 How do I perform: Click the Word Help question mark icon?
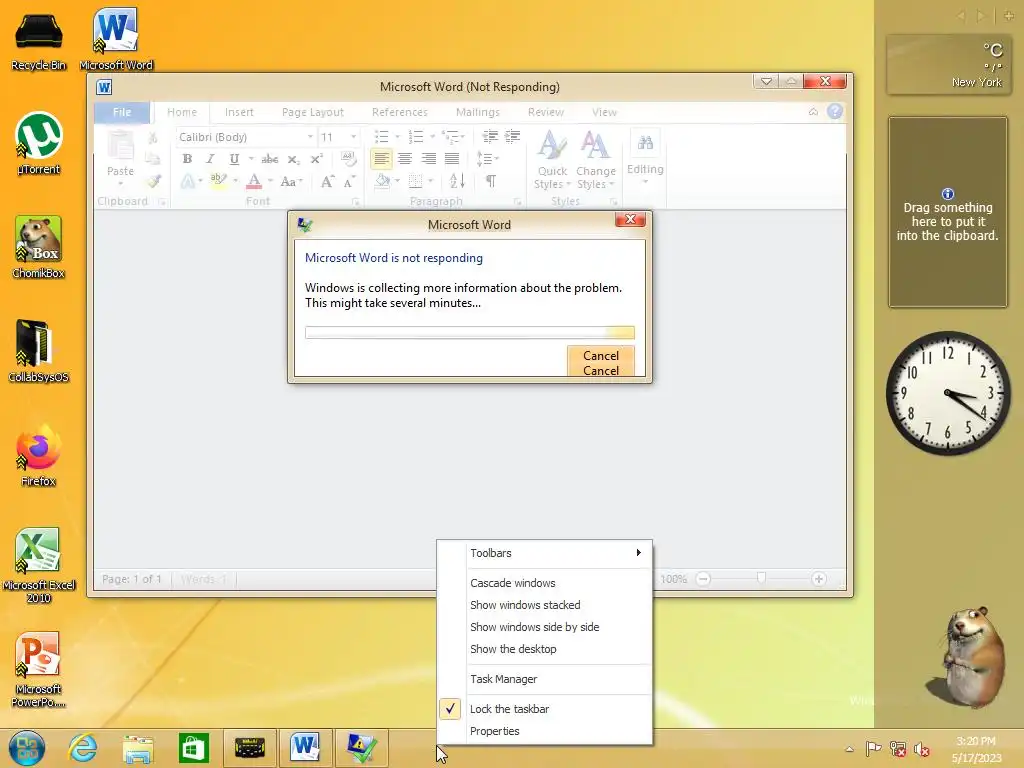[x=835, y=112]
